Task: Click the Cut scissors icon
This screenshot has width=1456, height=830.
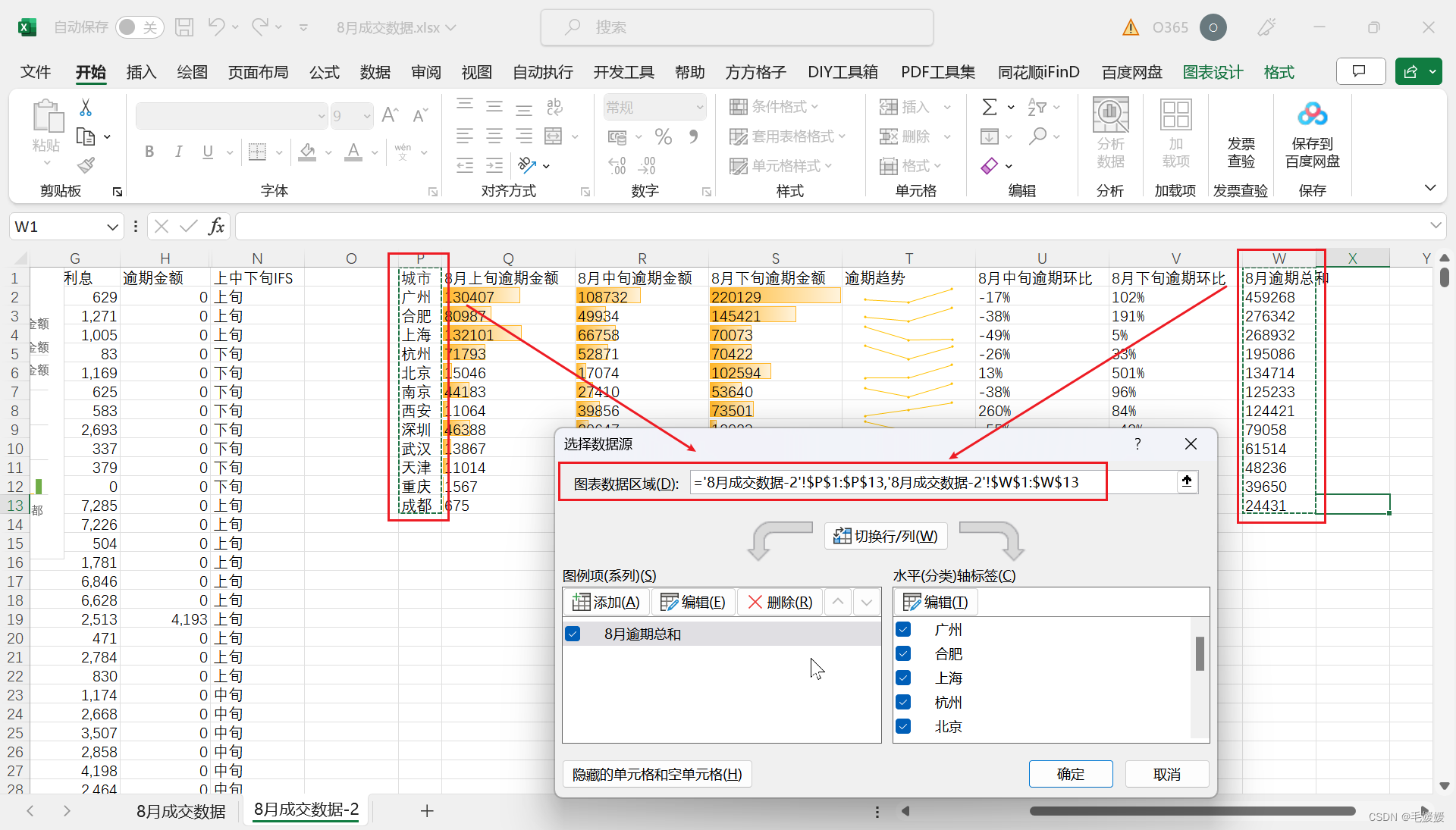Action: pos(86,108)
